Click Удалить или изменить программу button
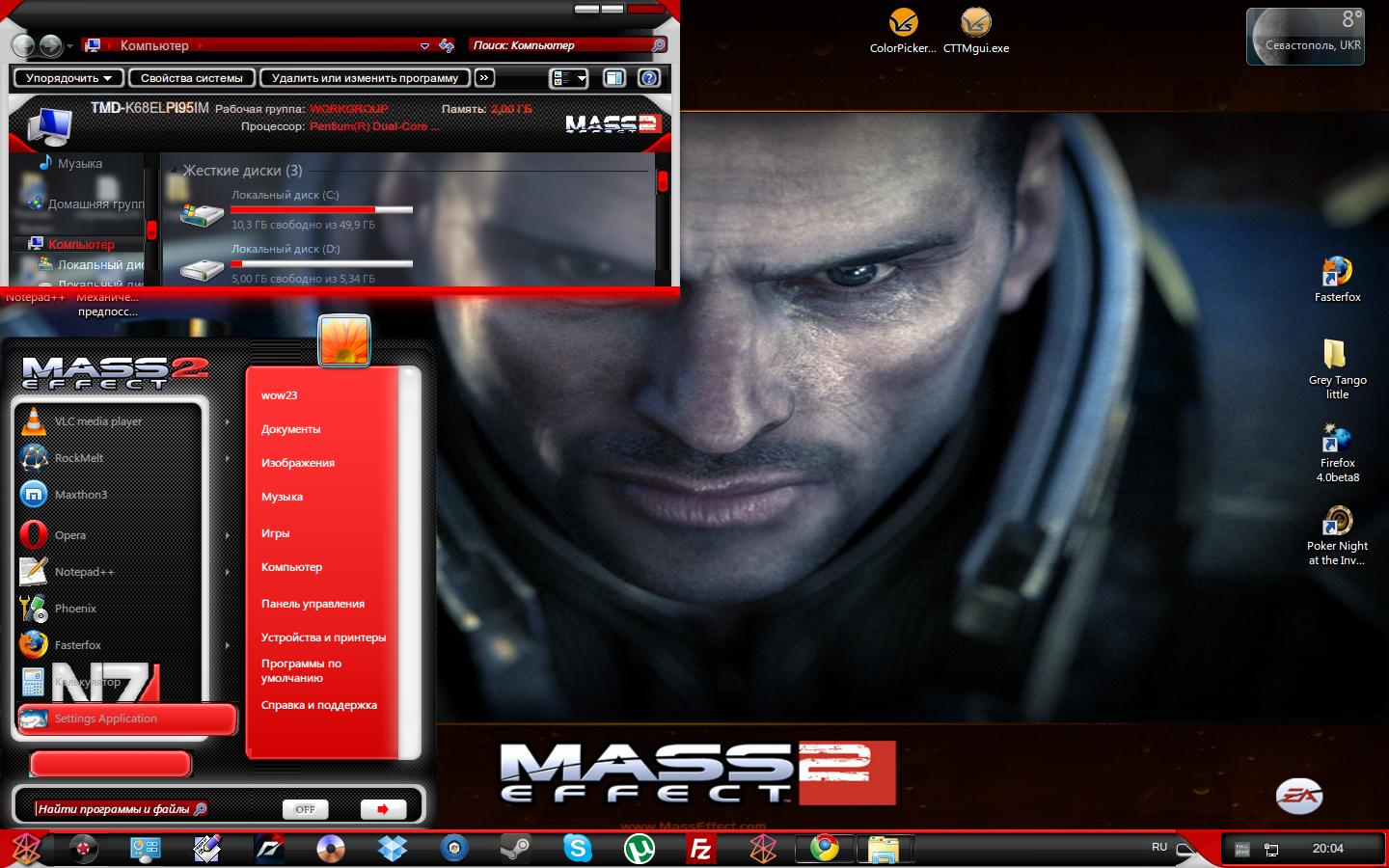 365,78
